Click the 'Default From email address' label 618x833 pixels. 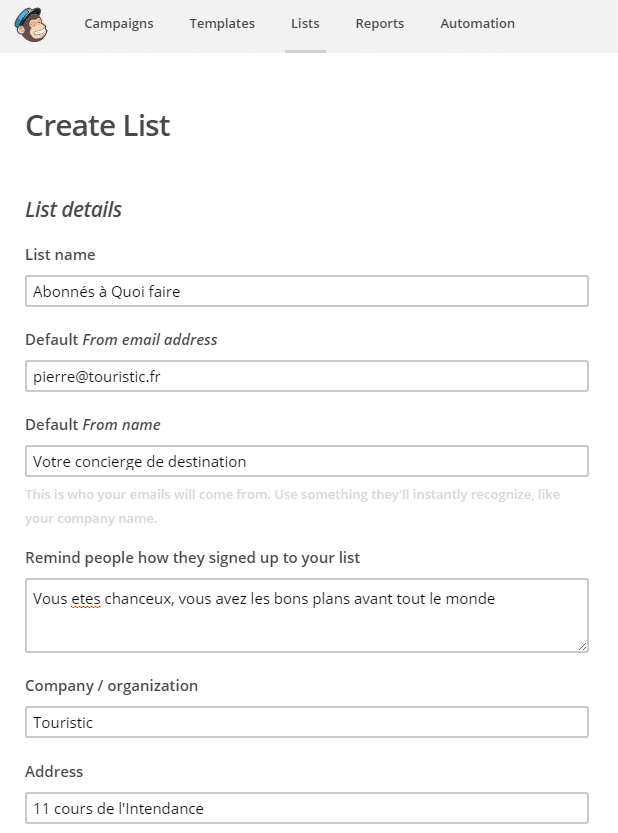point(121,339)
